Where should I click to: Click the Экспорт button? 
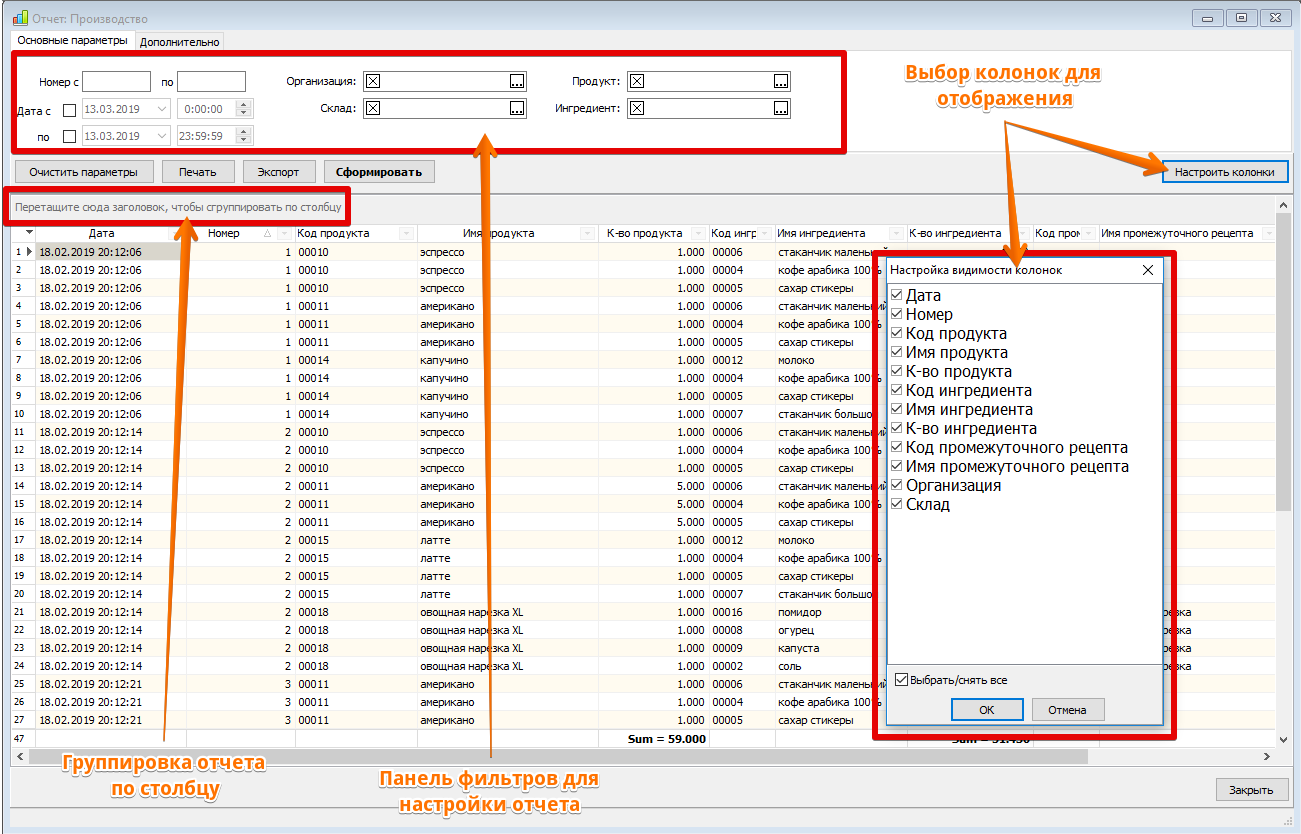(x=279, y=172)
